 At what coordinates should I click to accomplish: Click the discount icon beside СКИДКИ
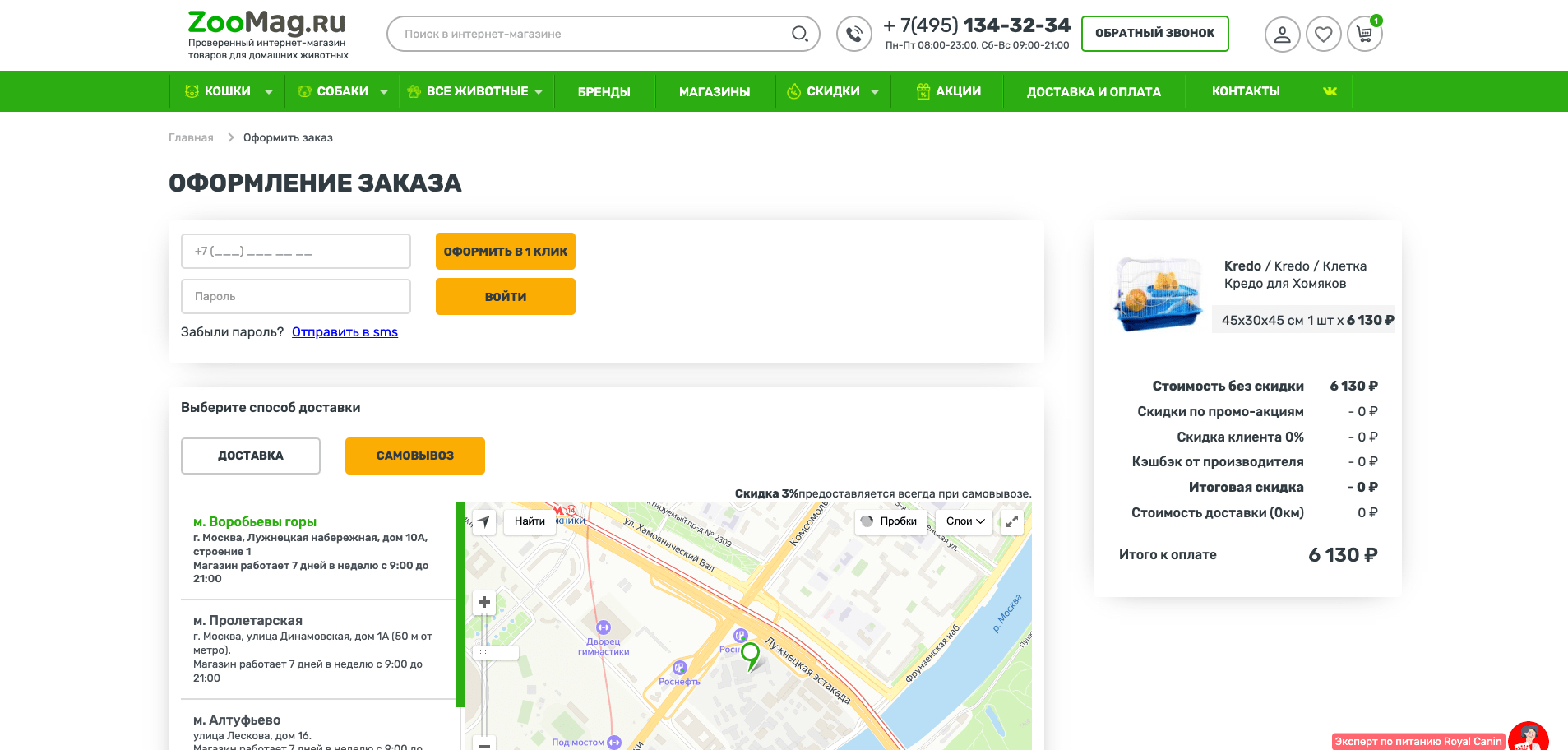click(x=793, y=91)
